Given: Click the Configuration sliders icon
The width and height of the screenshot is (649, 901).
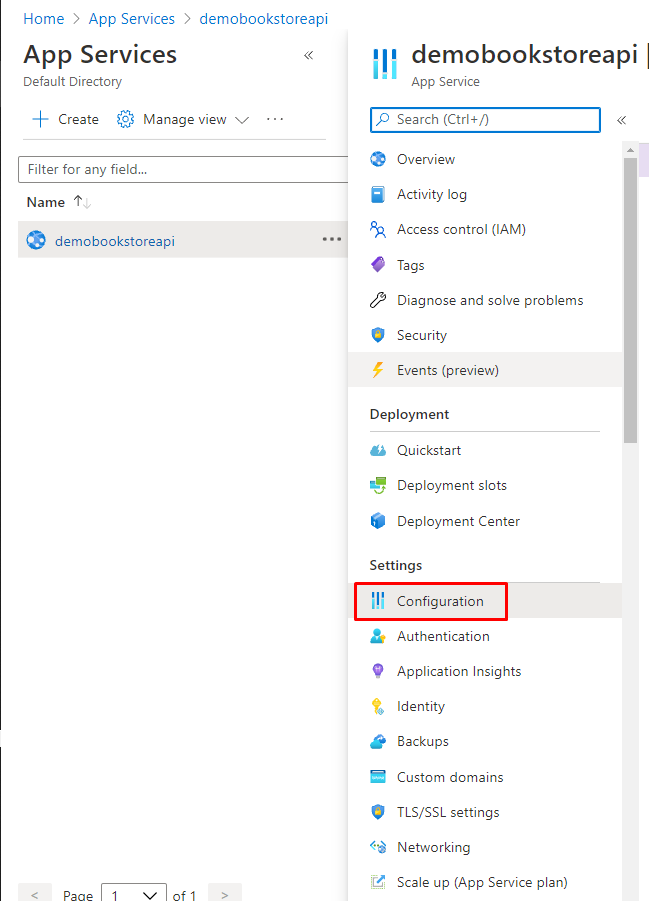Looking at the screenshot, I should pos(378,600).
